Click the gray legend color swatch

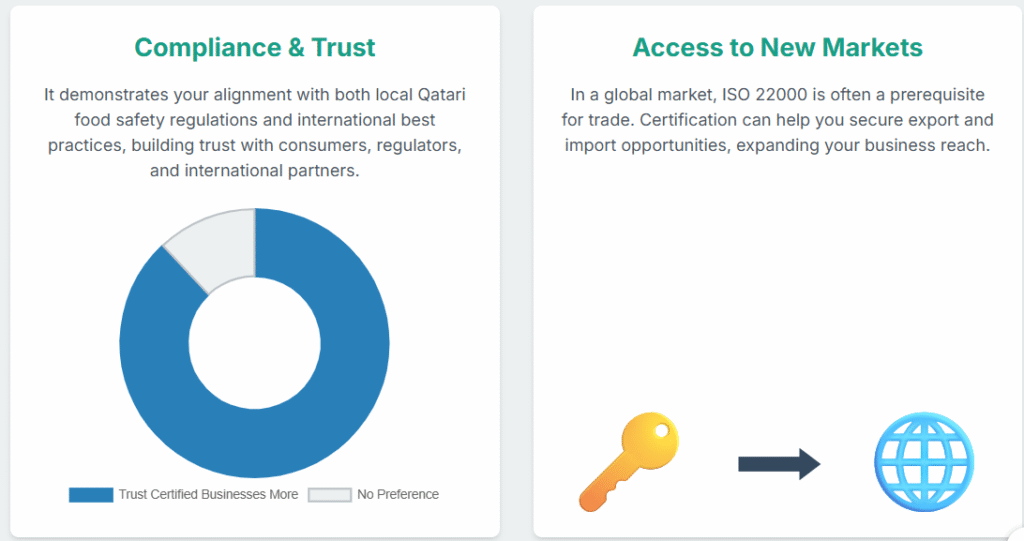click(329, 494)
